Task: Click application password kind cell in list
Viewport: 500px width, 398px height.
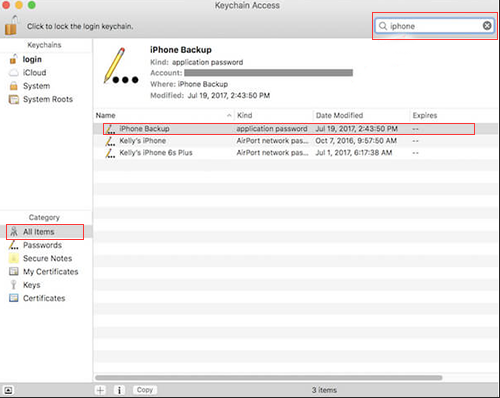Action: click(x=272, y=129)
